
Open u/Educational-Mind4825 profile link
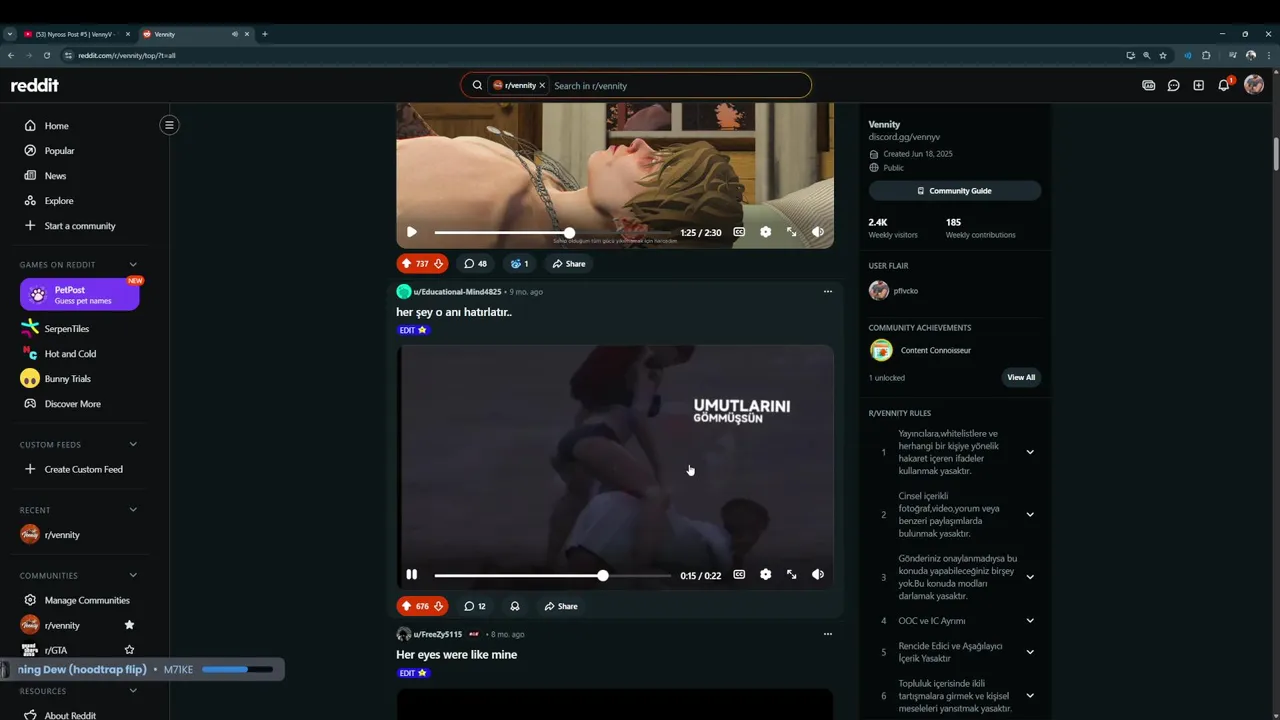pos(457,292)
